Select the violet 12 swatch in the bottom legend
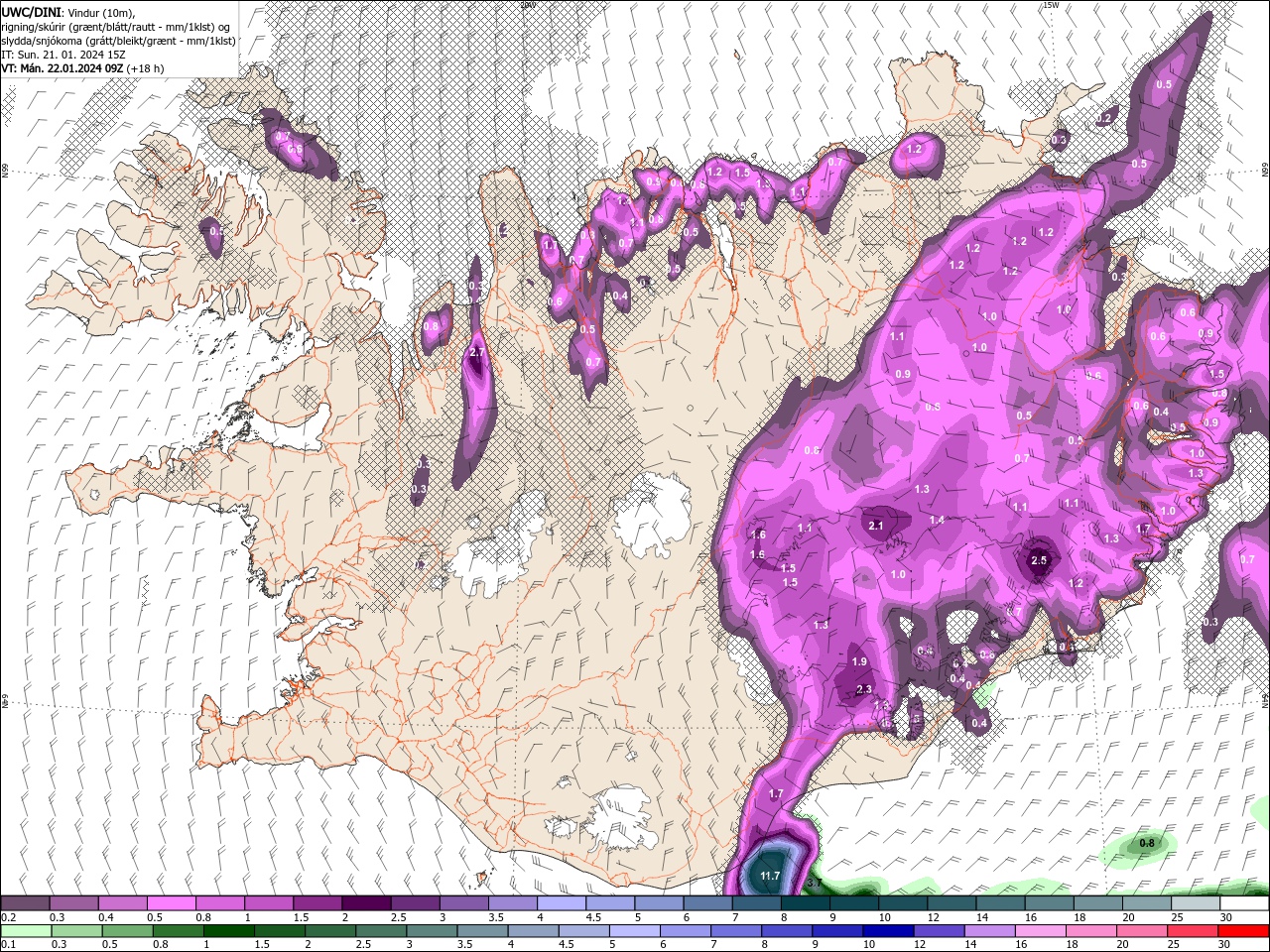This screenshot has width=1270, height=952. (939, 930)
